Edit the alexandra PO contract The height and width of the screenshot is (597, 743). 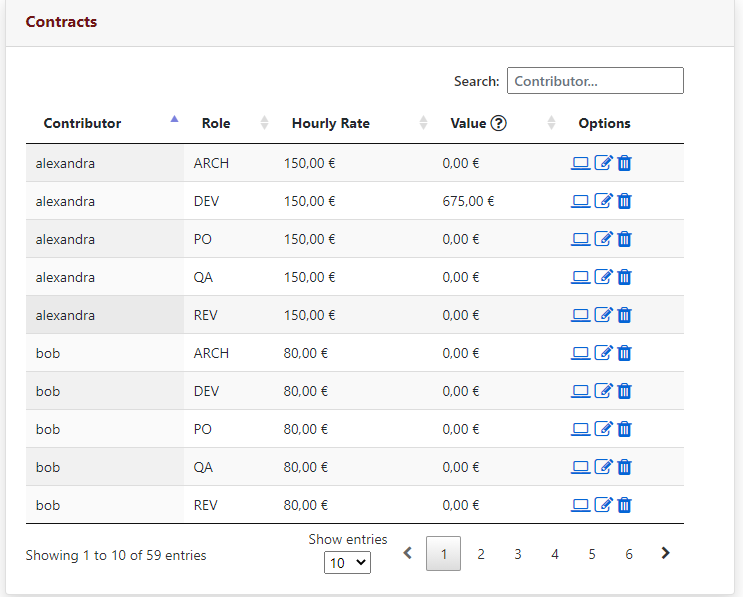(604, 238)
